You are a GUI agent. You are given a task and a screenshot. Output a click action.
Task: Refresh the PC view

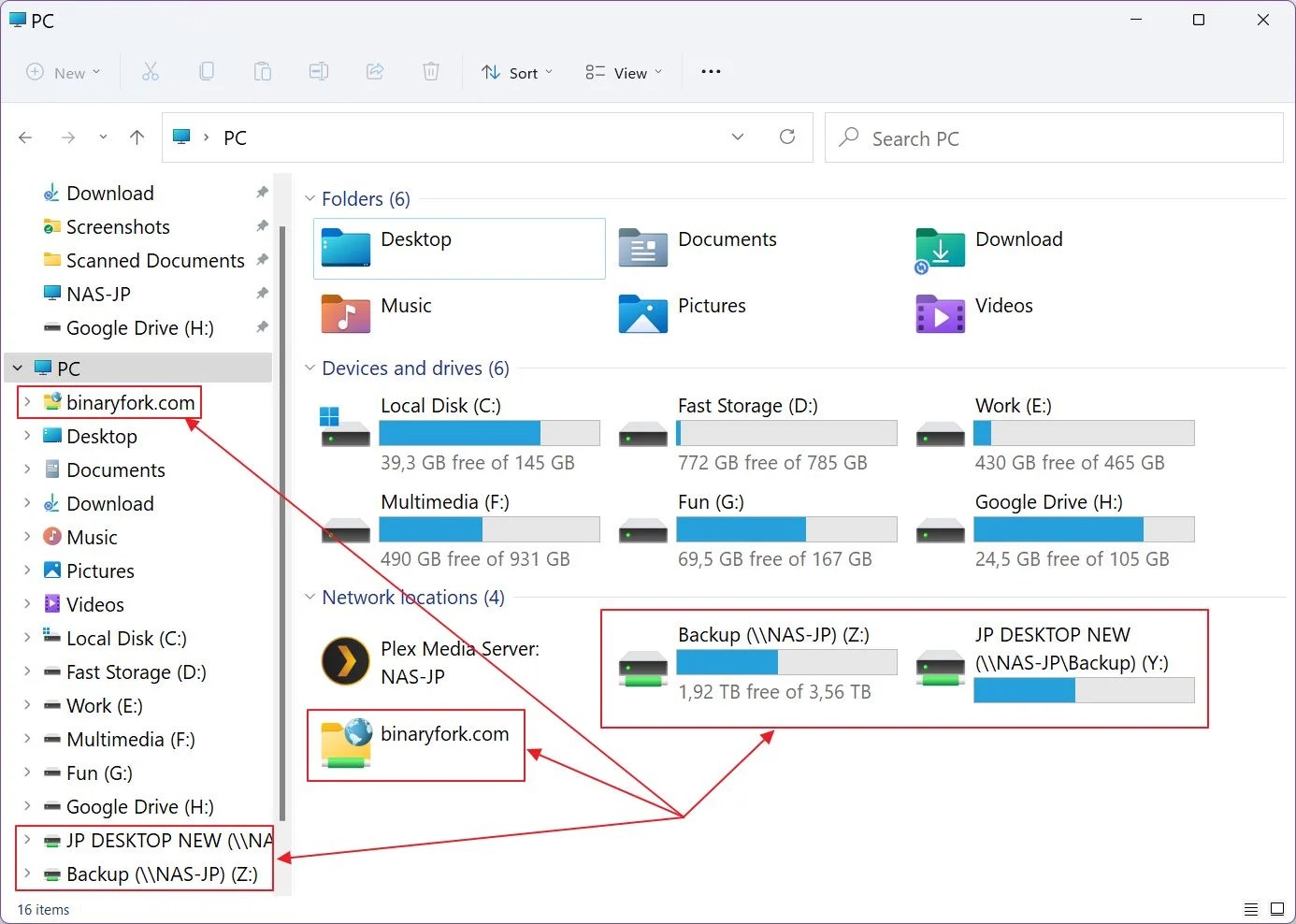click(787, 137)
